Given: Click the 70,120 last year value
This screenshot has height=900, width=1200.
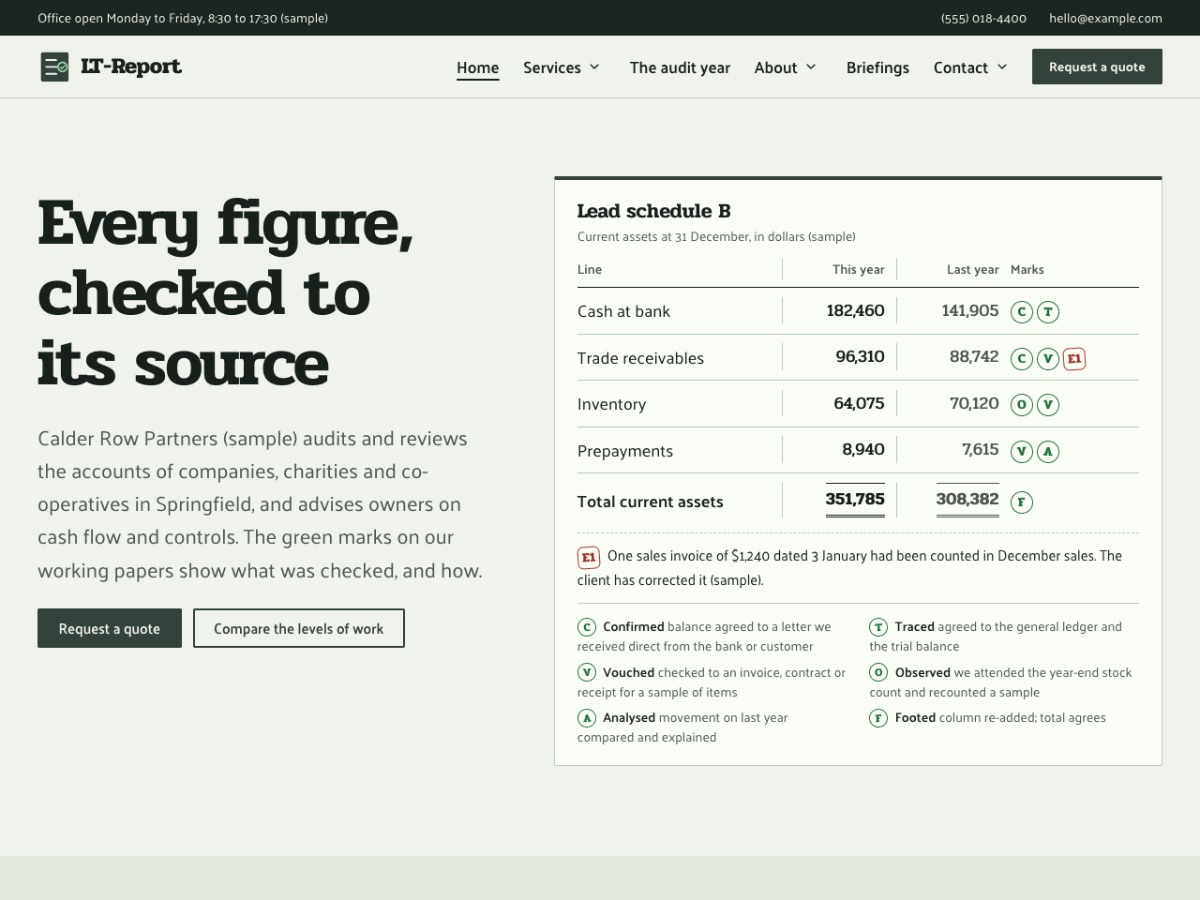Looking at the screenshot, I should [x=974, y=404].
